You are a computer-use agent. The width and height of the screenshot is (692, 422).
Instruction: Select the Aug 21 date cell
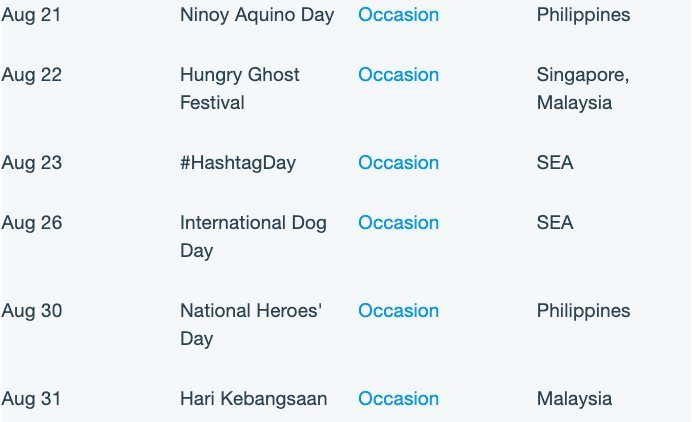(31, 15)
